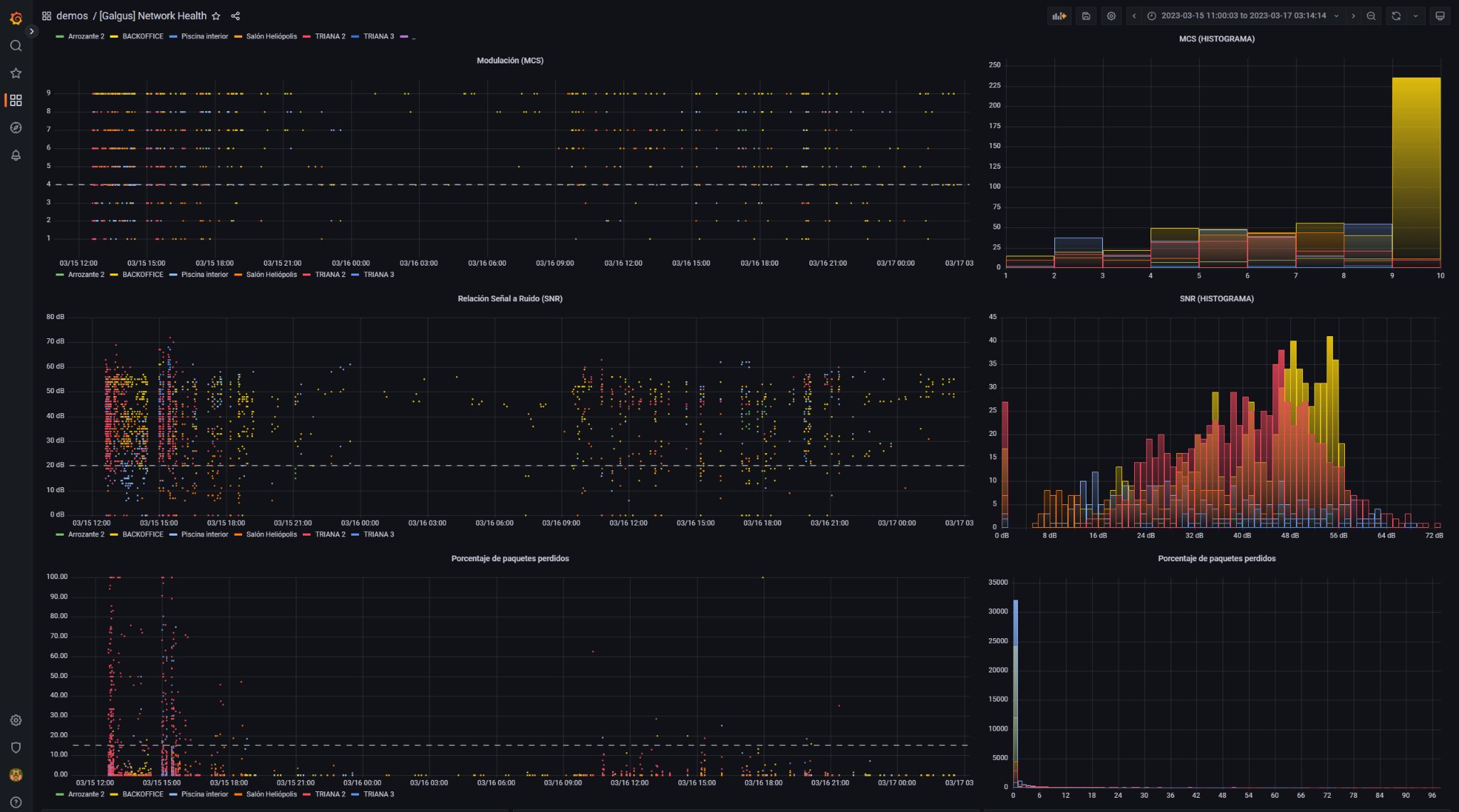Click the zoom out time range icon
Screen dimensions: 1459x812
click(1371, 16)
